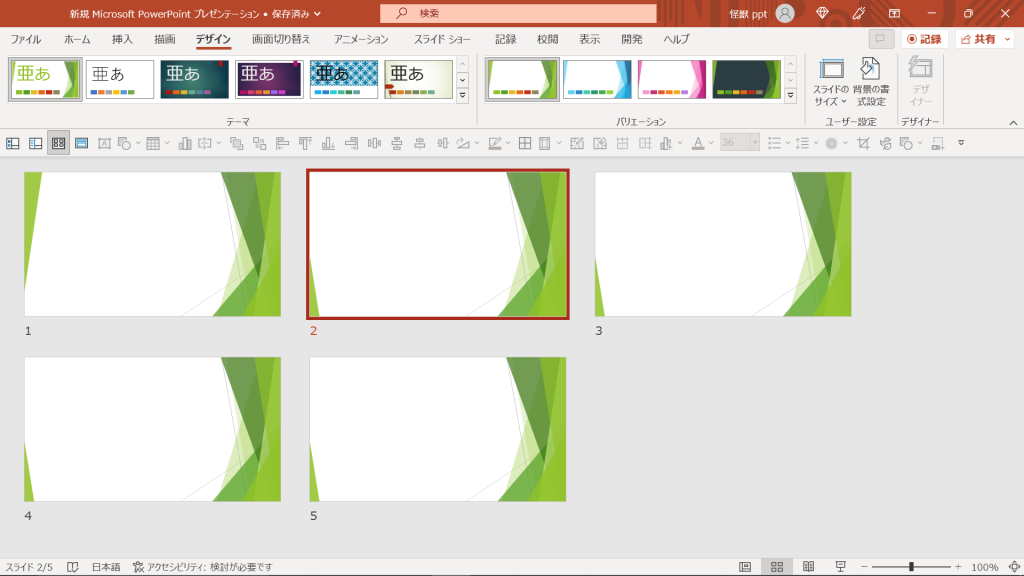Switch to Reading View in status bar

(808, 567)
